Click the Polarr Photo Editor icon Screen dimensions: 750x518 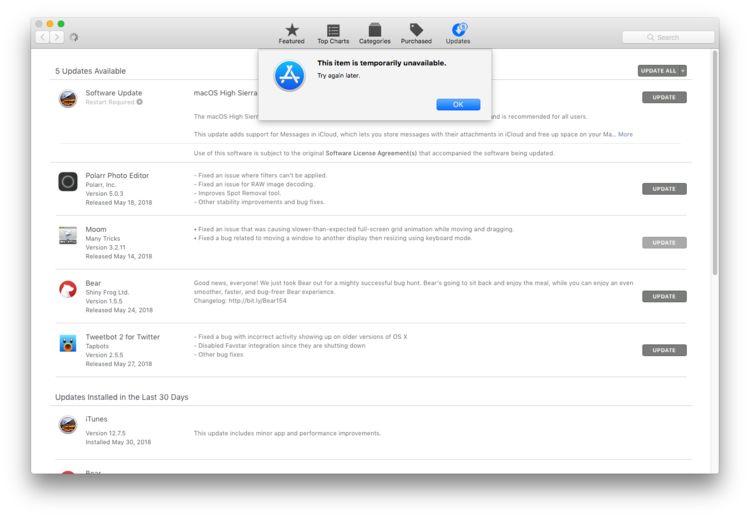(68, 181)
